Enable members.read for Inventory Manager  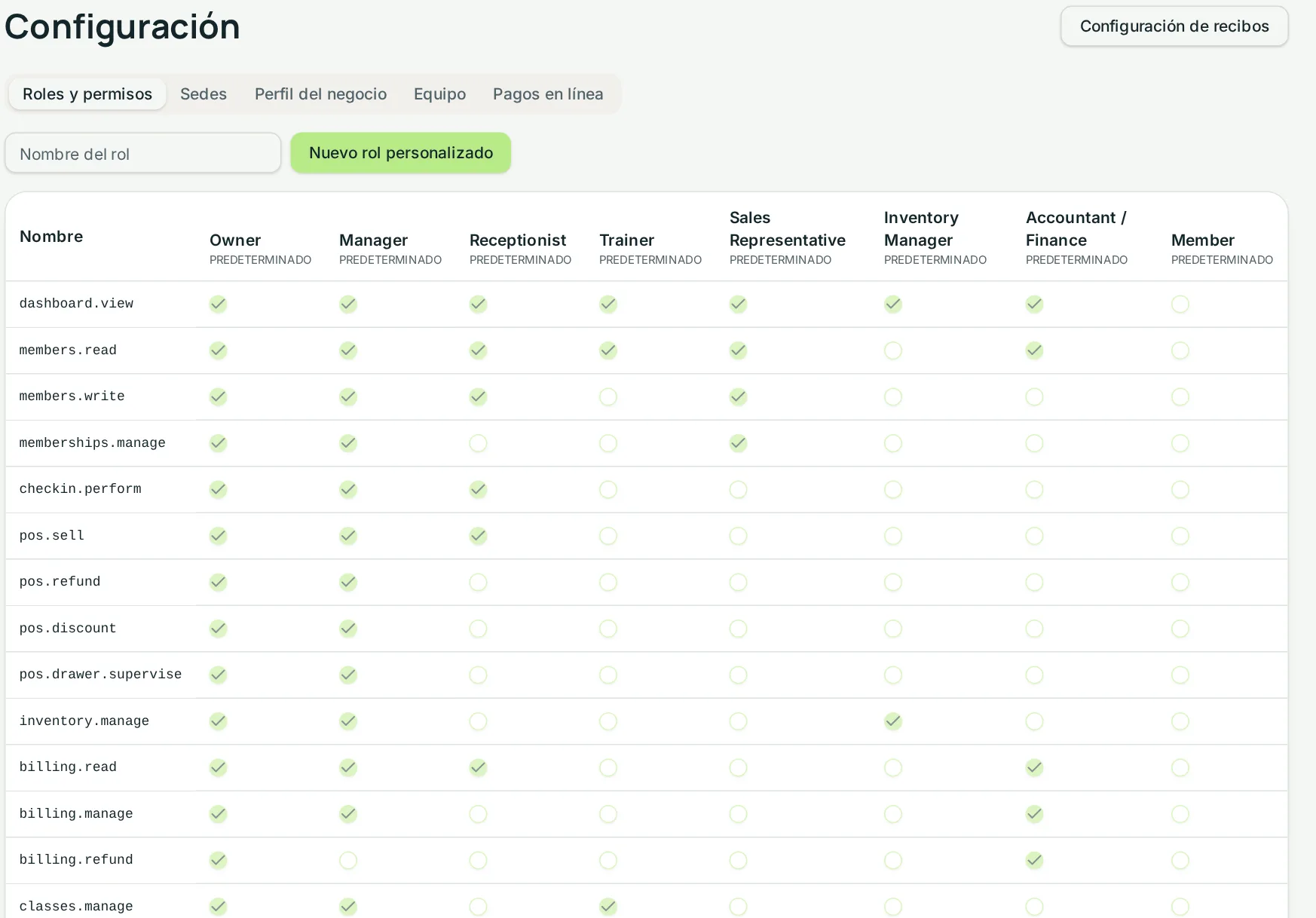coord(892,350)
